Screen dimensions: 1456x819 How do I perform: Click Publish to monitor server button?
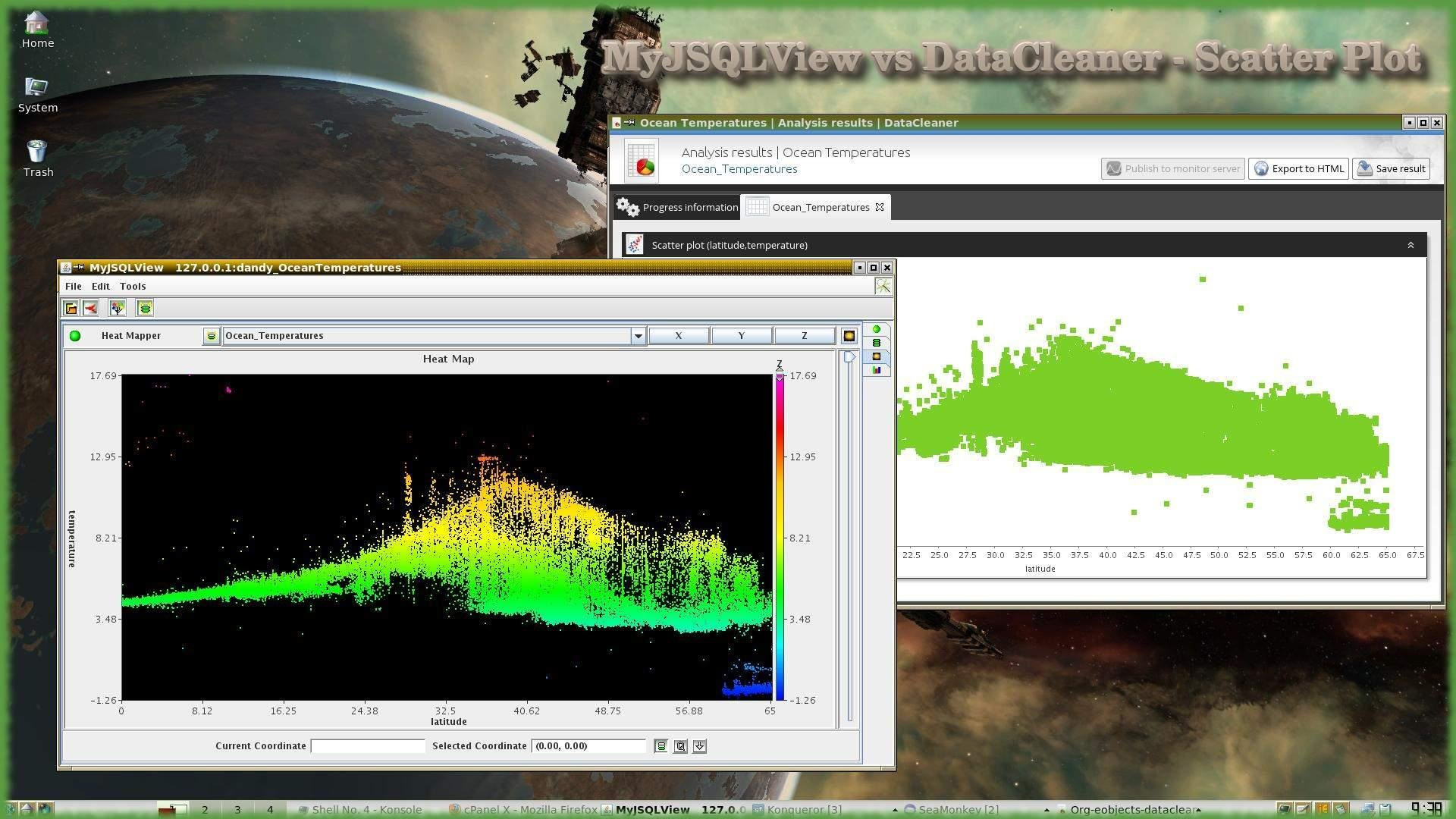pyautogui.click(x=1172, y=169)
